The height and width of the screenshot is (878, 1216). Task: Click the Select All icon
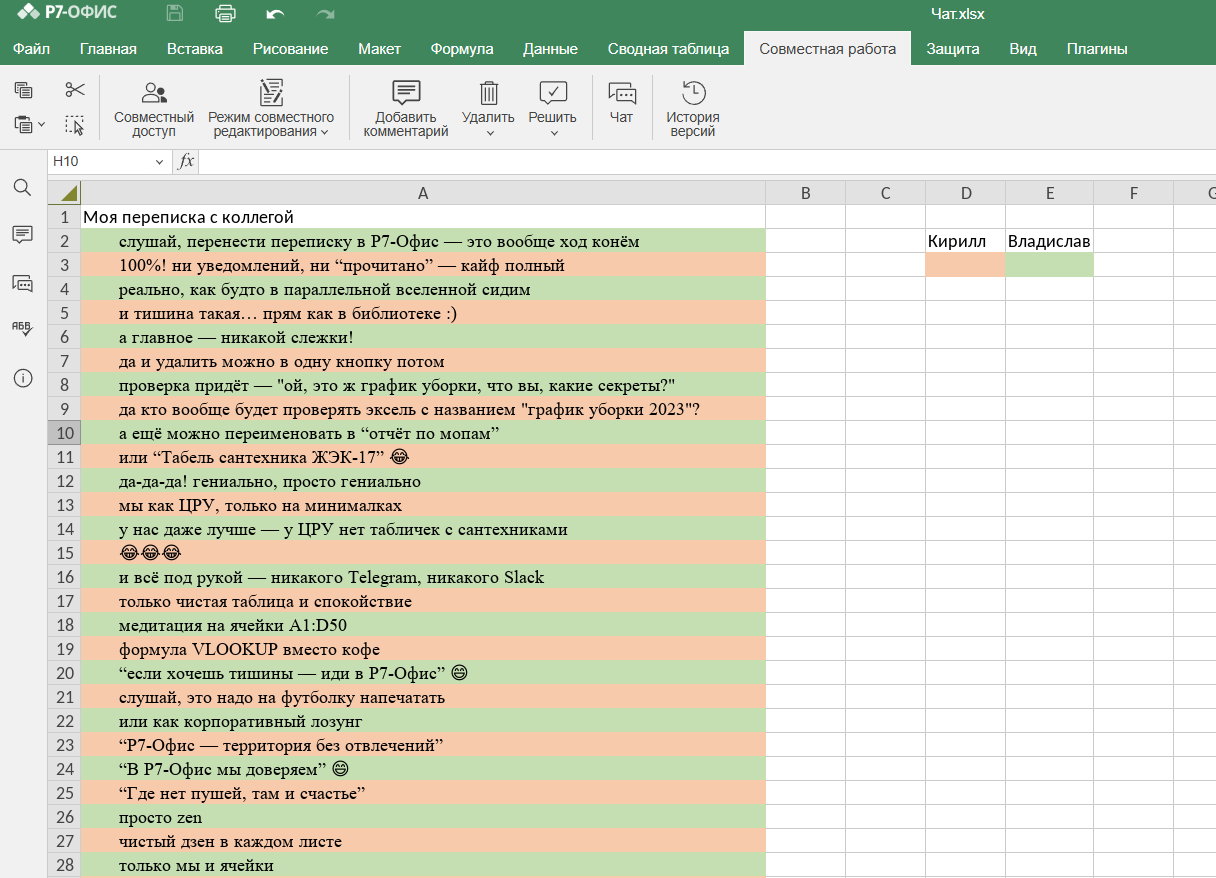75,125
